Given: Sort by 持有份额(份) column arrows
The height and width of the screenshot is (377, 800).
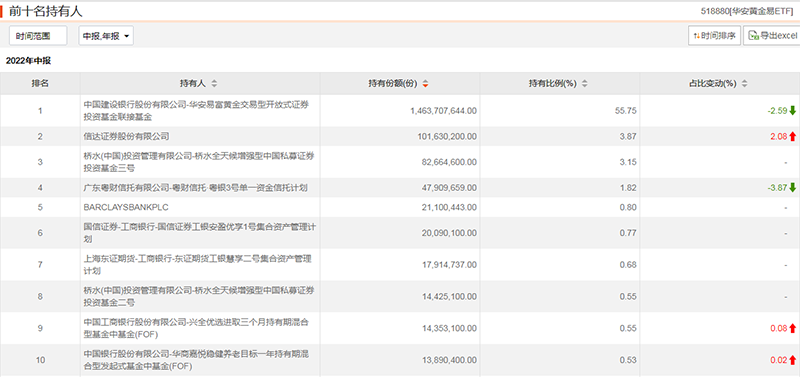Looking at the screenshot, I should click(x=425, y=84).
